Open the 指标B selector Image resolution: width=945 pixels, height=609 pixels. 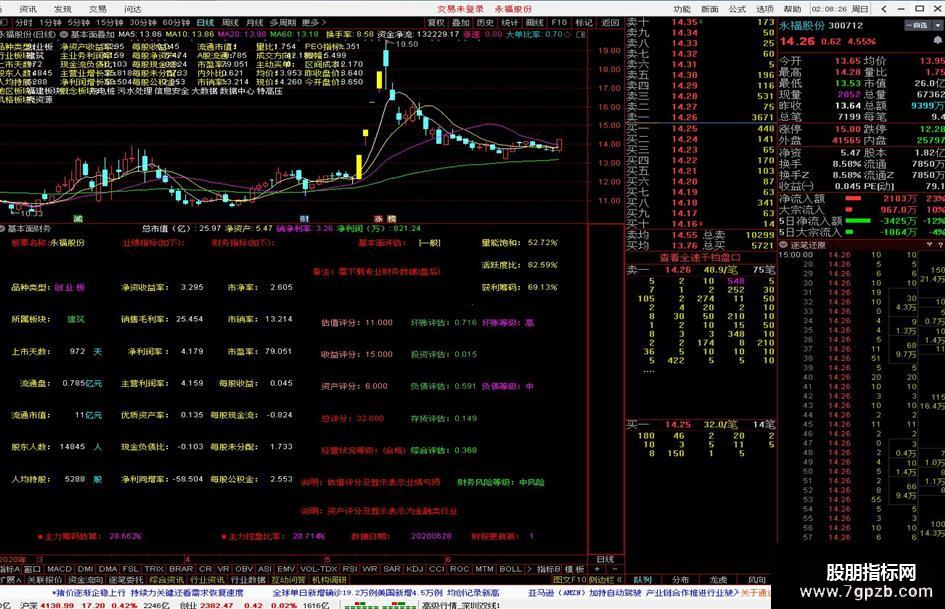coord(548,569)
